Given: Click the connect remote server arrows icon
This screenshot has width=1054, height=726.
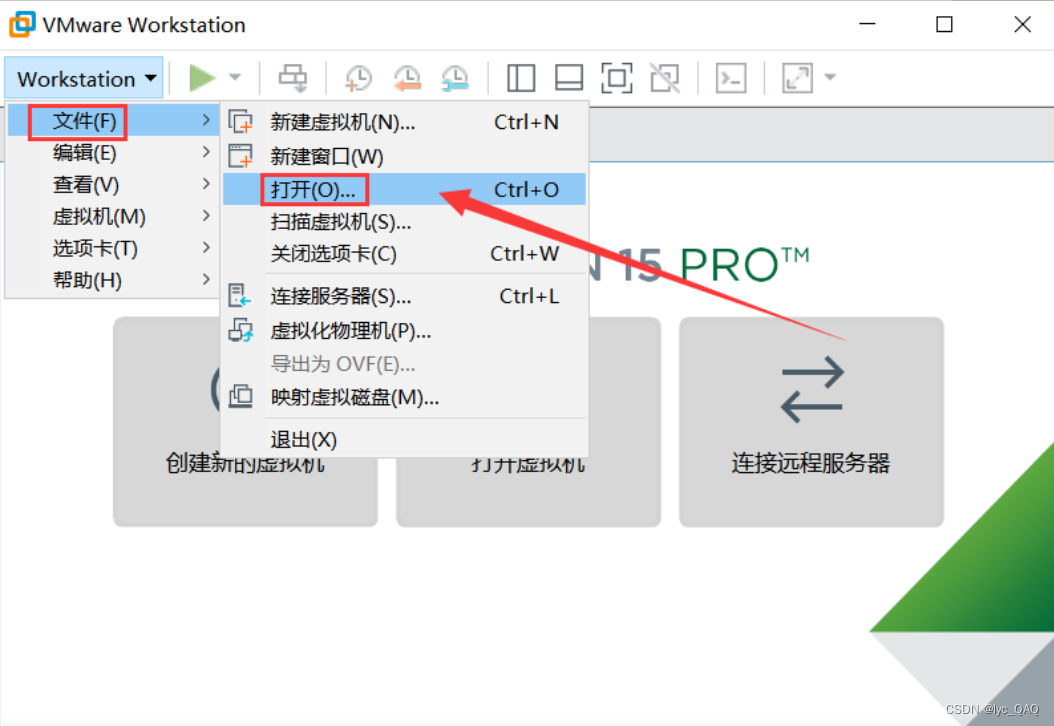Looking at the screenshot, I should click(812, 390).
